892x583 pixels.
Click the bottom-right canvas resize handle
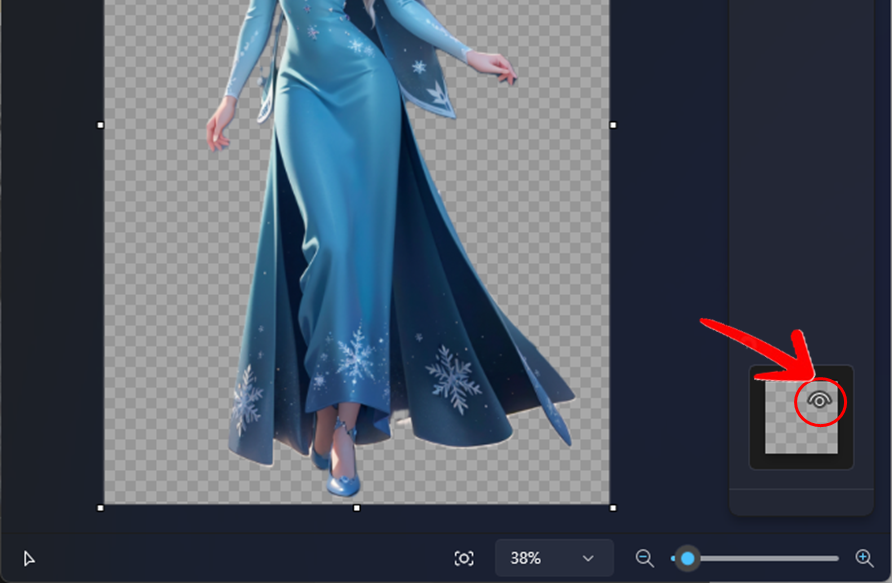613,508
